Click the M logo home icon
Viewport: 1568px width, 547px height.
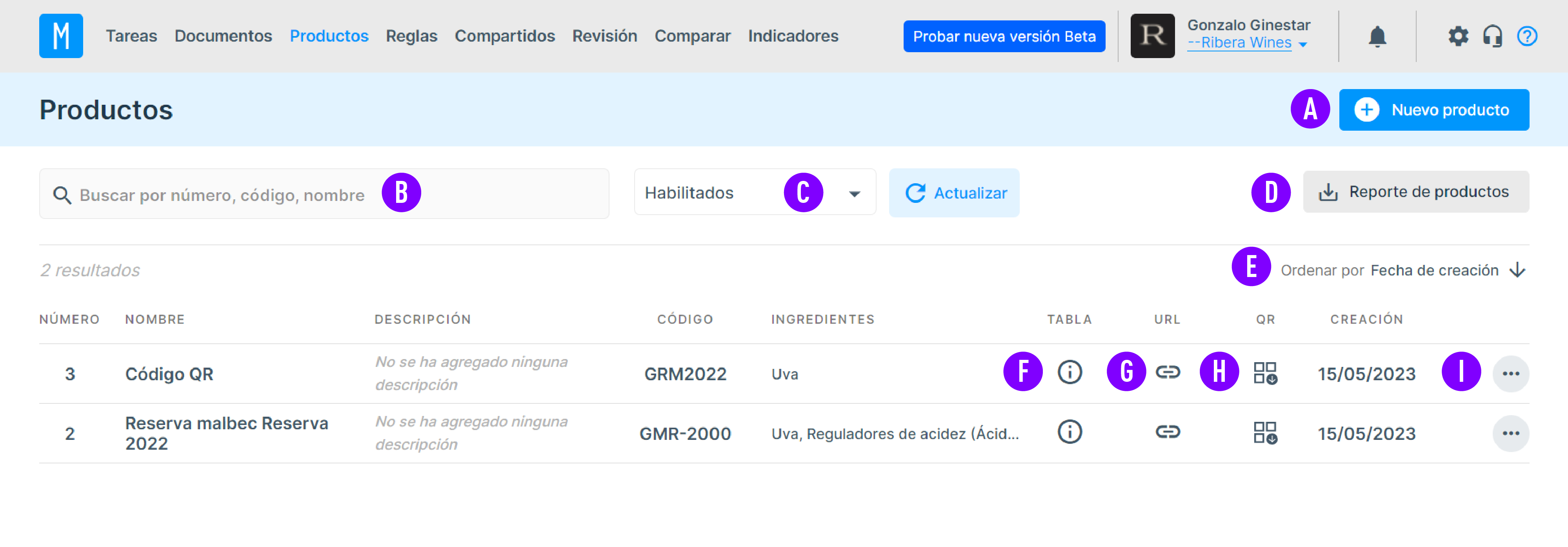point(61,36)
